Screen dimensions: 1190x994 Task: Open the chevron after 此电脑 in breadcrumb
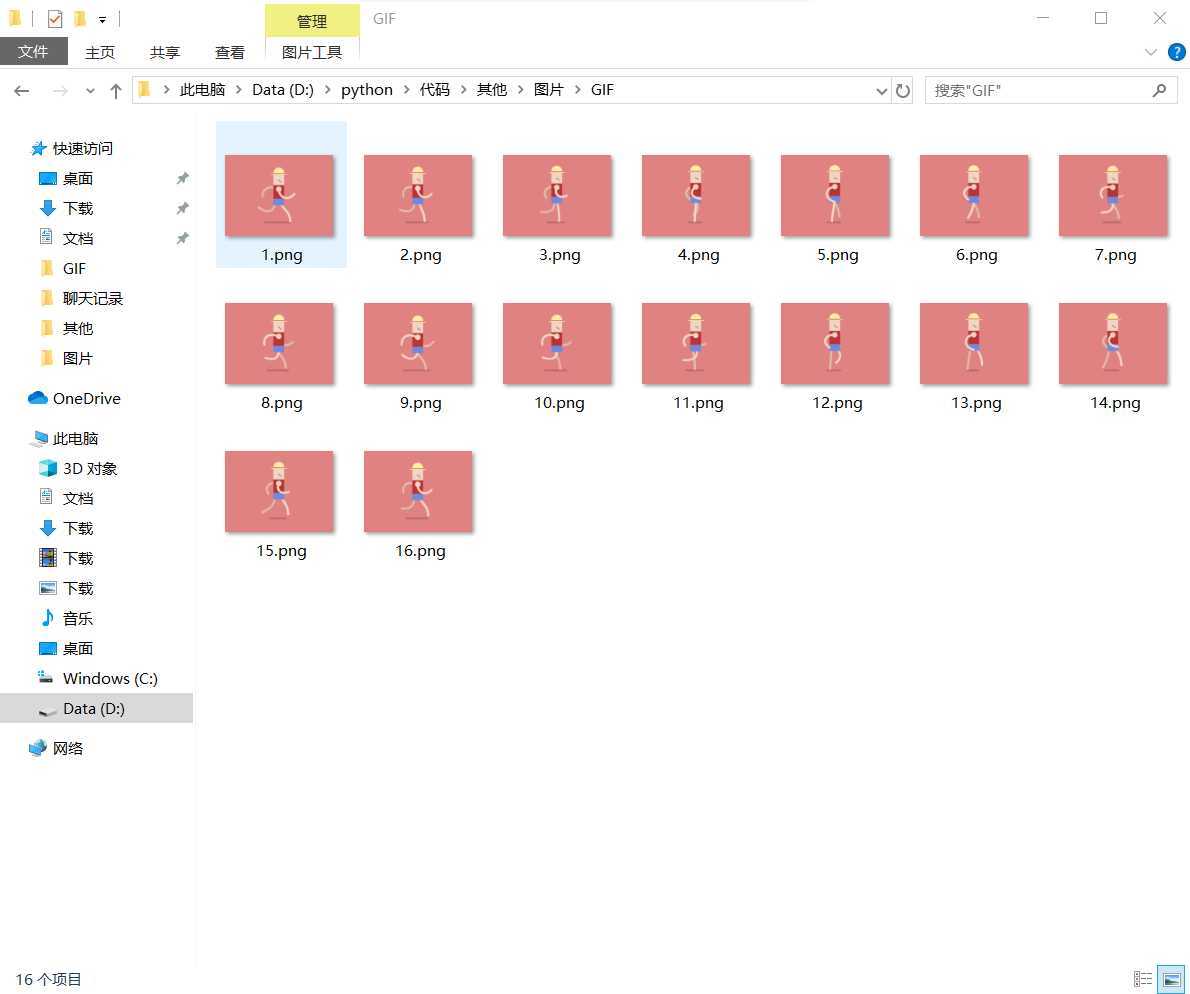pos(238,90)
